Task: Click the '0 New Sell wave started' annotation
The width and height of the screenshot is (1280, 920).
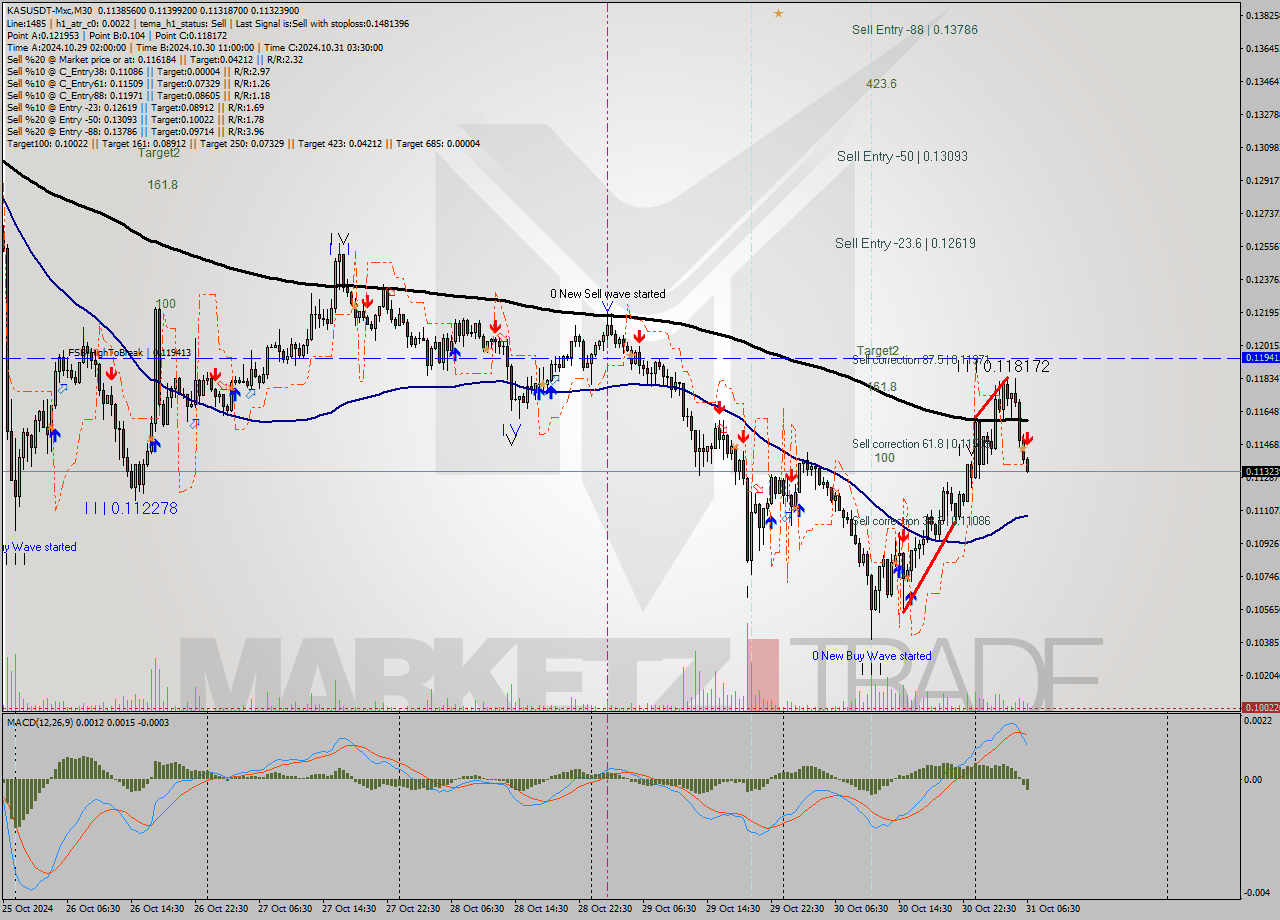Action: [607, 294]
